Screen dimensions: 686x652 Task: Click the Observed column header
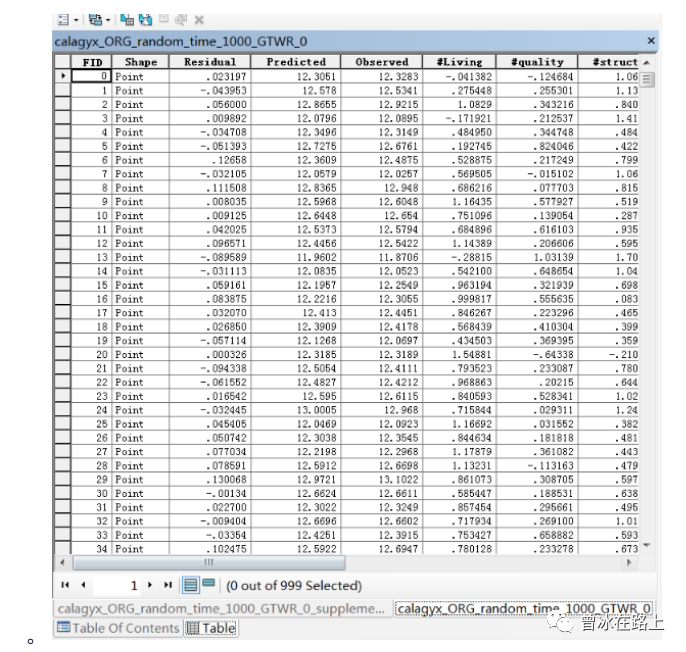point(382,62)
